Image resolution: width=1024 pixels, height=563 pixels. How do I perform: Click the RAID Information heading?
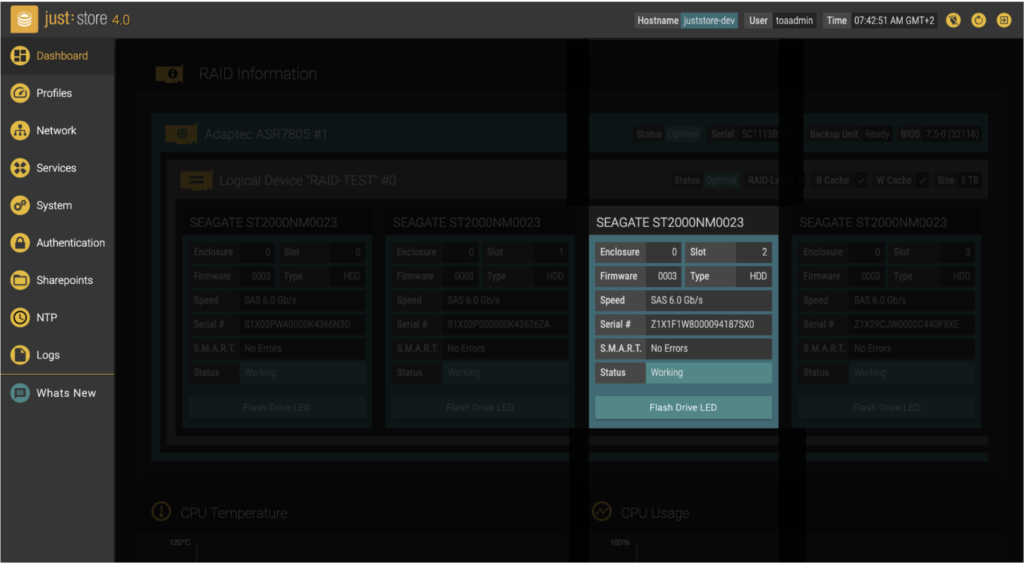coord(258,74)
